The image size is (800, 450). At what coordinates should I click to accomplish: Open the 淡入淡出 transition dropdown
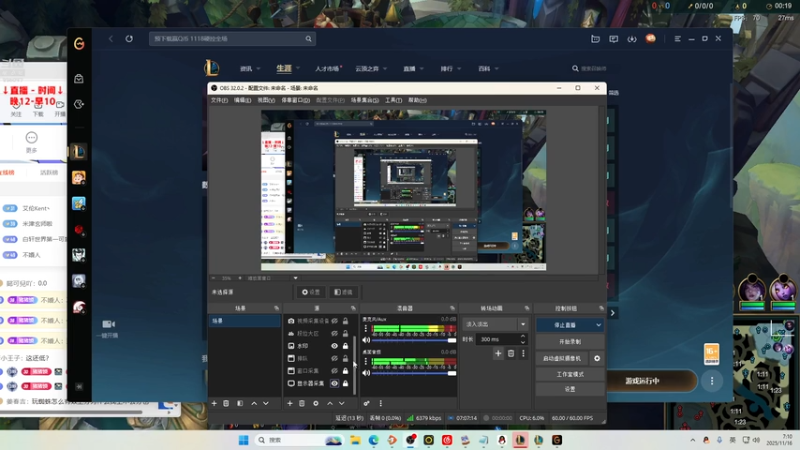[x=495, y=325]
